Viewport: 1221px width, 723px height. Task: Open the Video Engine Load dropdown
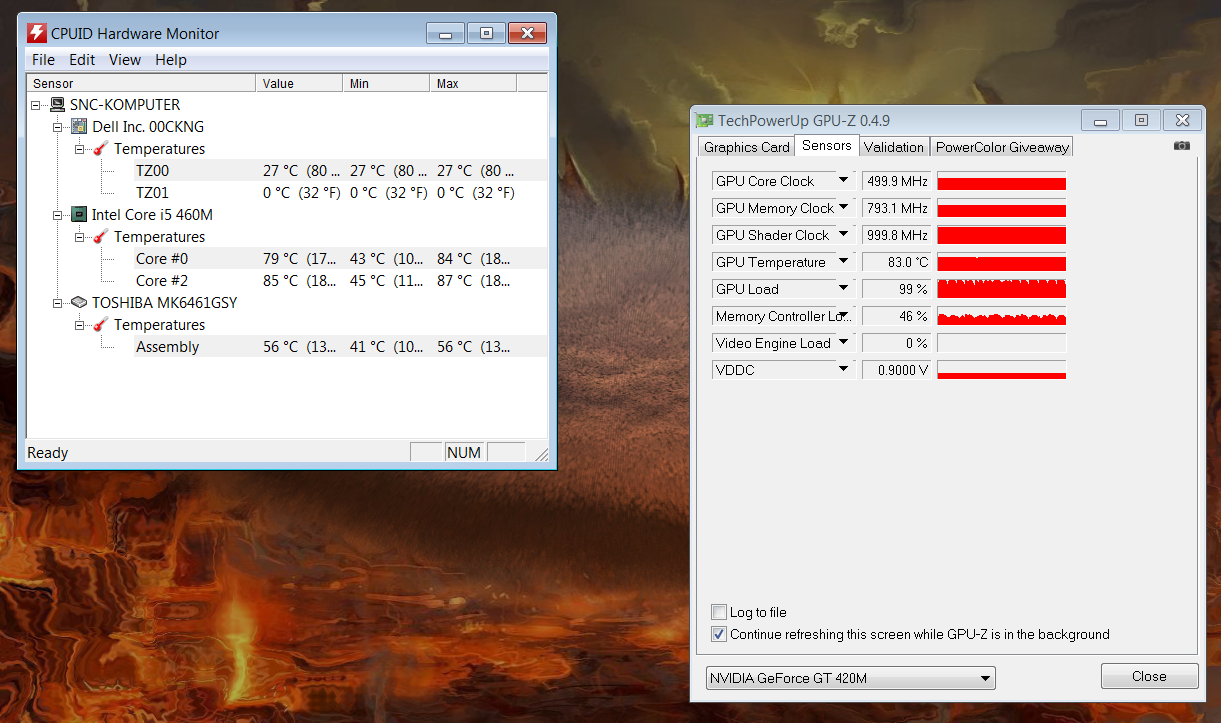click(x=844, y=343)
